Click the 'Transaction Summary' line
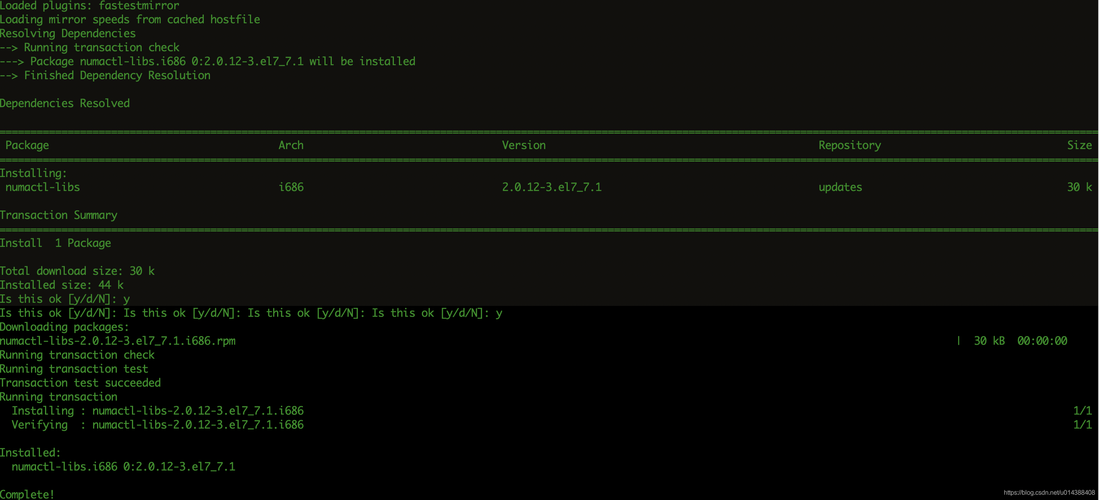The height and width of the screenshot is (500, 1099). [59, 215]
